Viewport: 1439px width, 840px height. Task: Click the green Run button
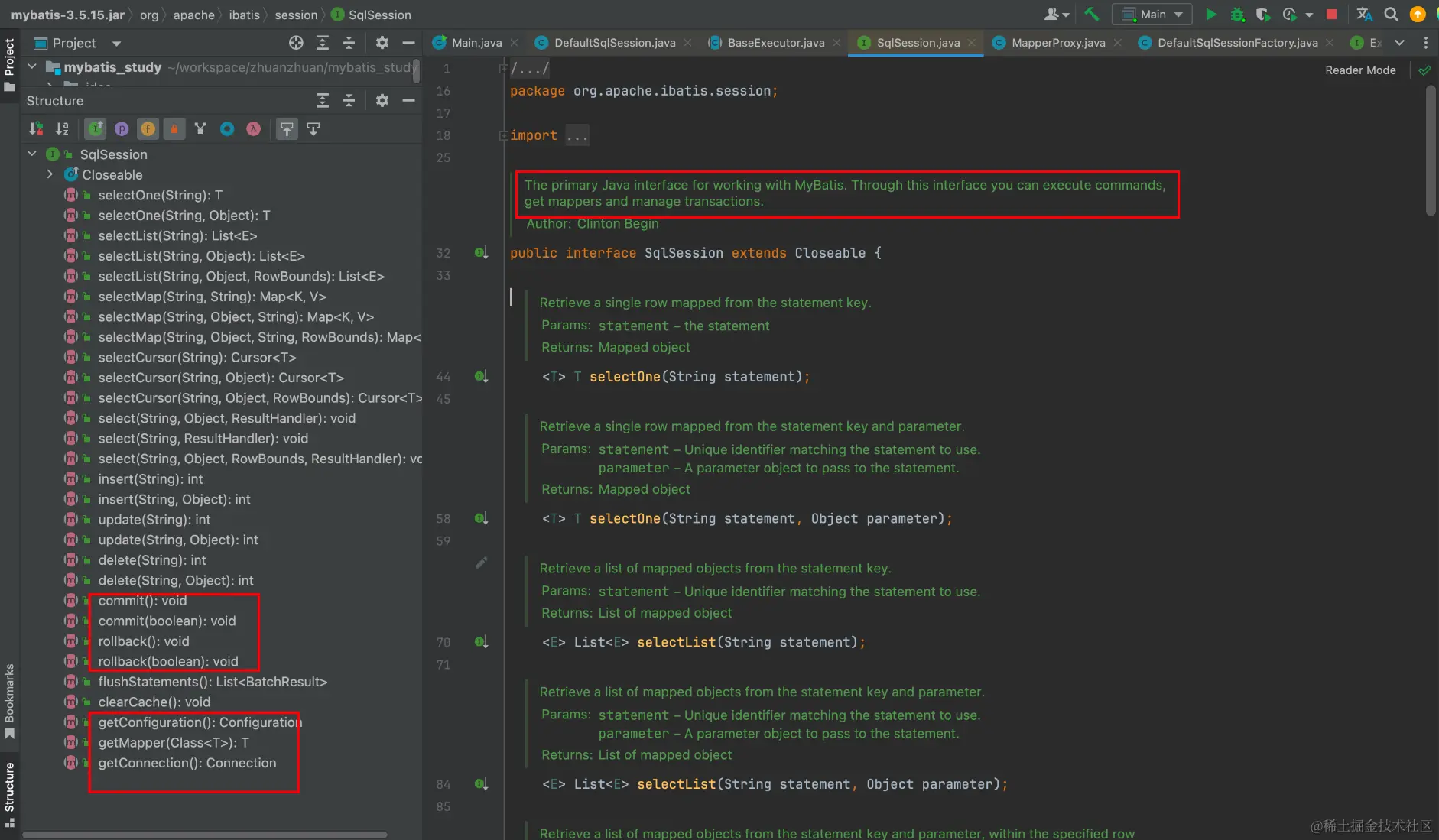coord(1210,15)
